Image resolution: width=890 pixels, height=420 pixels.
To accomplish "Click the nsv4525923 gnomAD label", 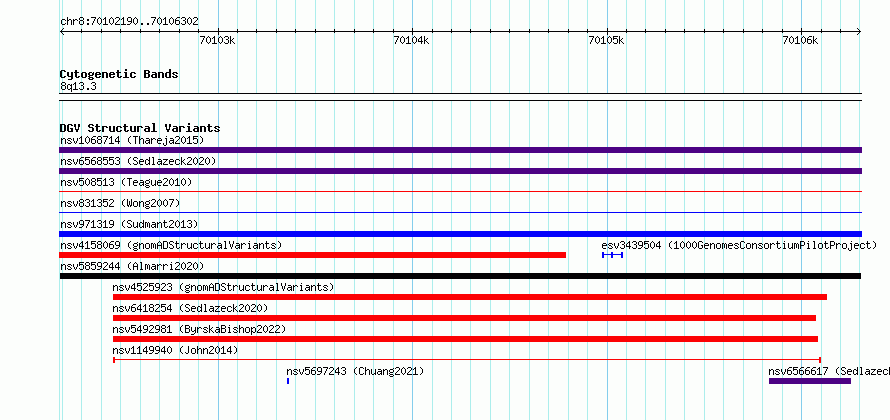I will (223, 287).
